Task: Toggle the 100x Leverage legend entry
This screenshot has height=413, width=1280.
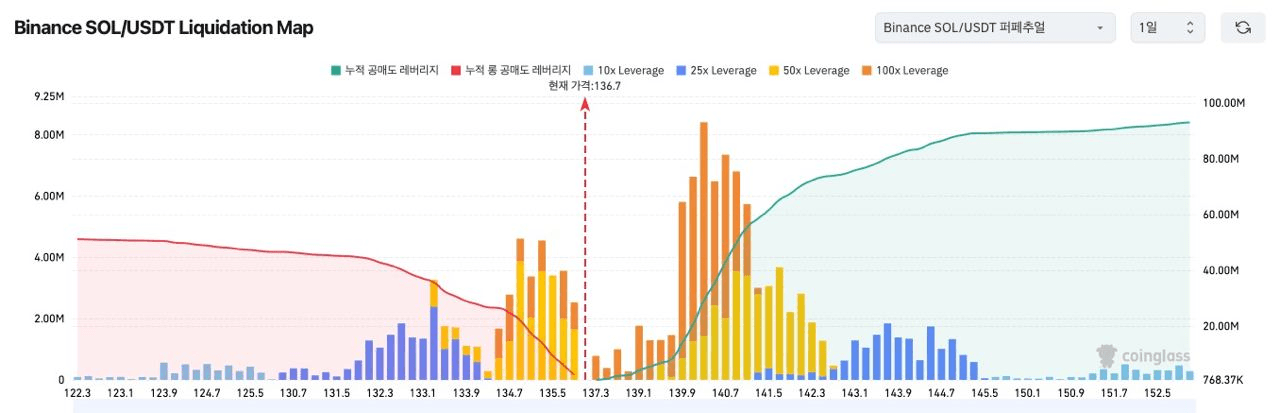Action: click(x=904, y=70)
